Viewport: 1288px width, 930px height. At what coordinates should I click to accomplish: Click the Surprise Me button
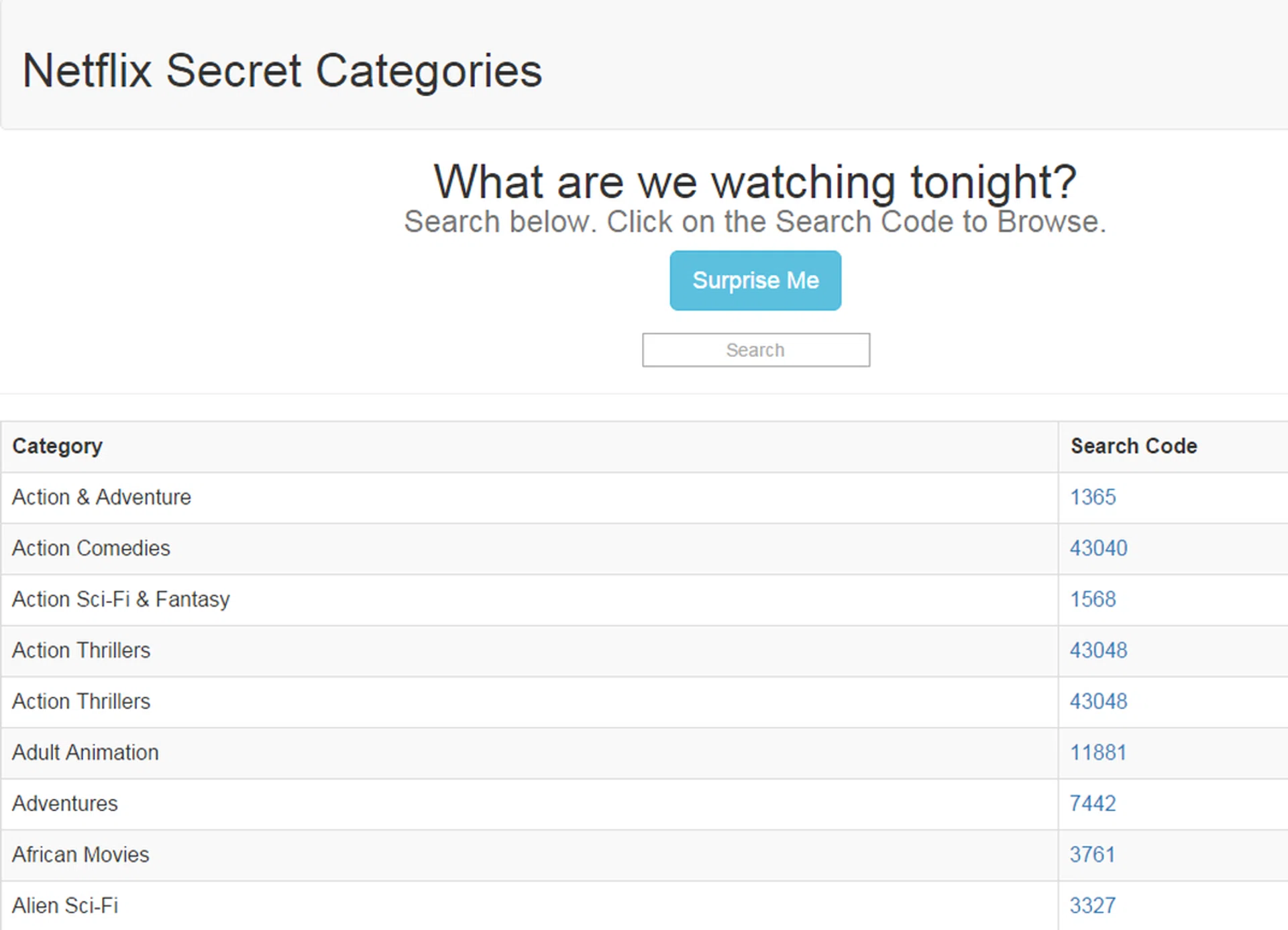[755, 280]
